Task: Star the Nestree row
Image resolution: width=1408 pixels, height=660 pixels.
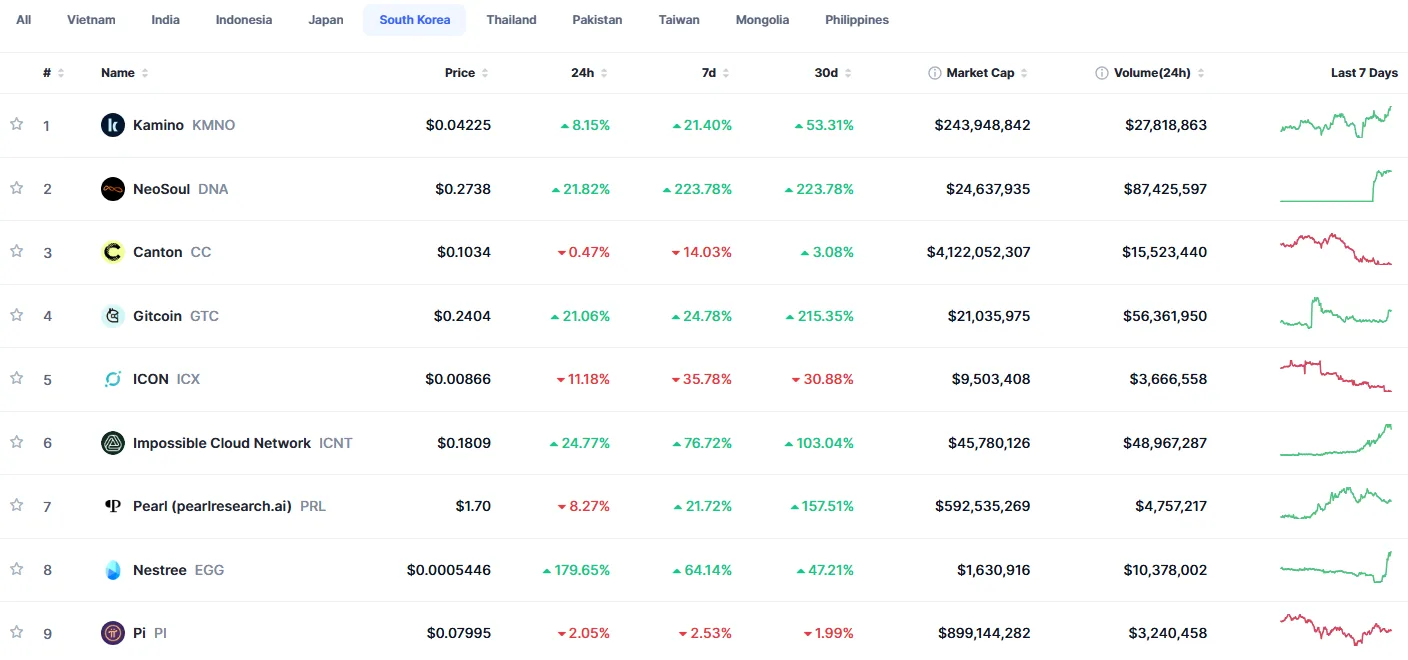Action: [x=16, y=569]
